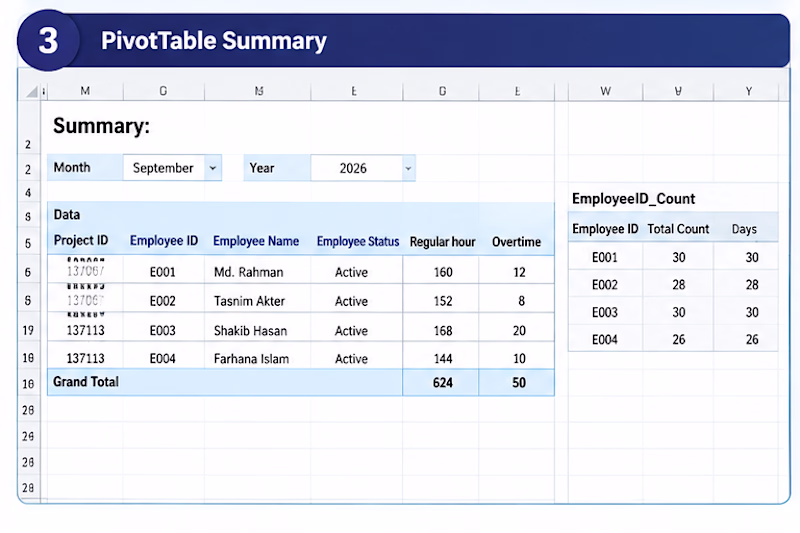Select regular hour value 160
Image resolution: width=800 pixels, height=533 pixels.
(443, 272)
